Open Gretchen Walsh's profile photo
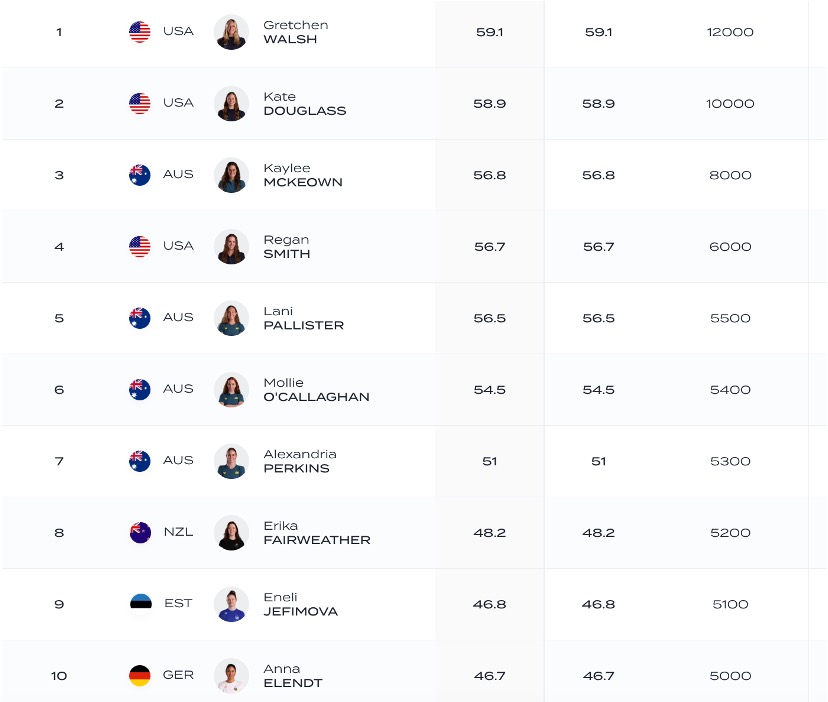Viewport: 828px width, 702px height. pos(231,32)
